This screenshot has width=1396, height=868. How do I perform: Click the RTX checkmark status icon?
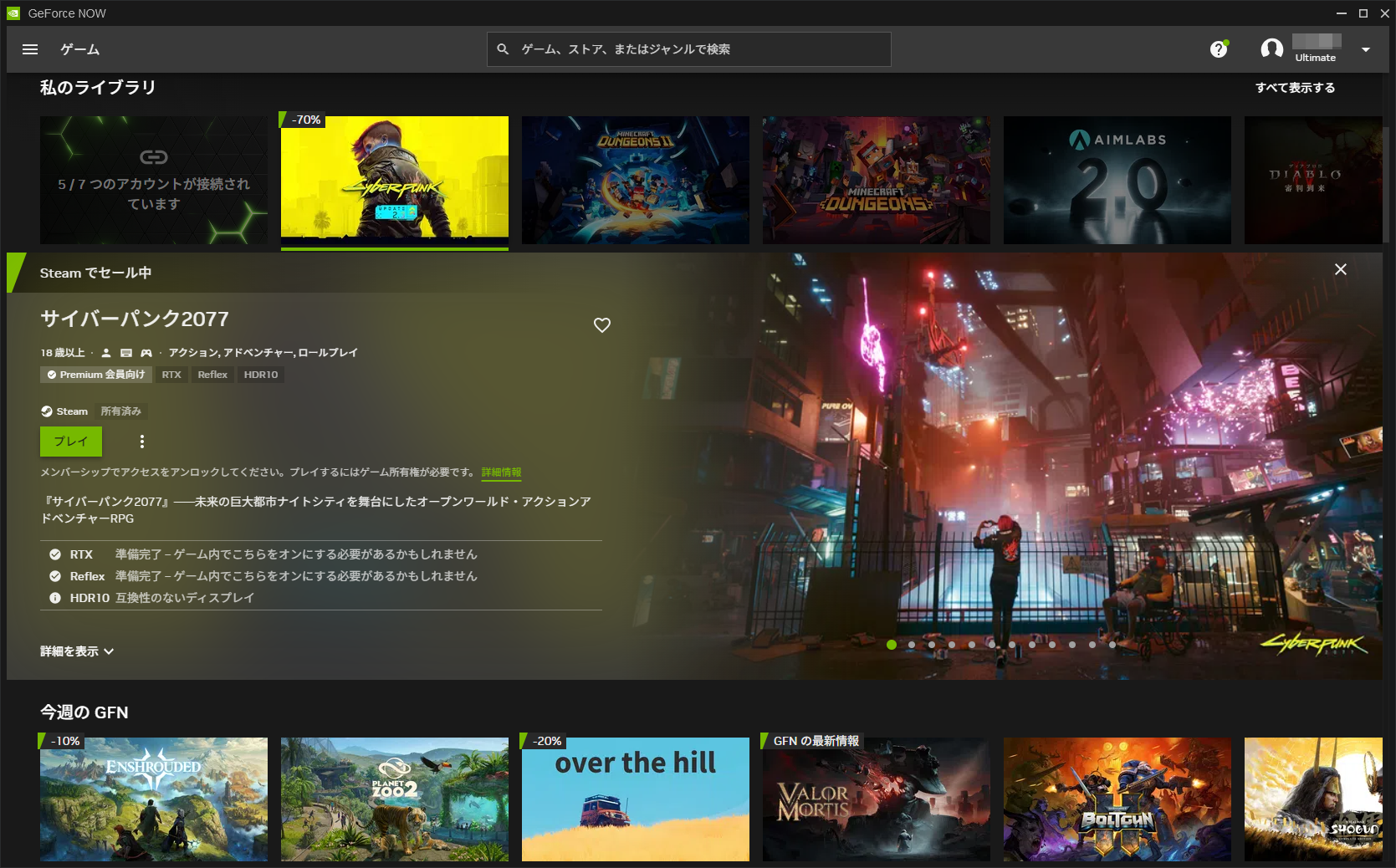(55, 554)
